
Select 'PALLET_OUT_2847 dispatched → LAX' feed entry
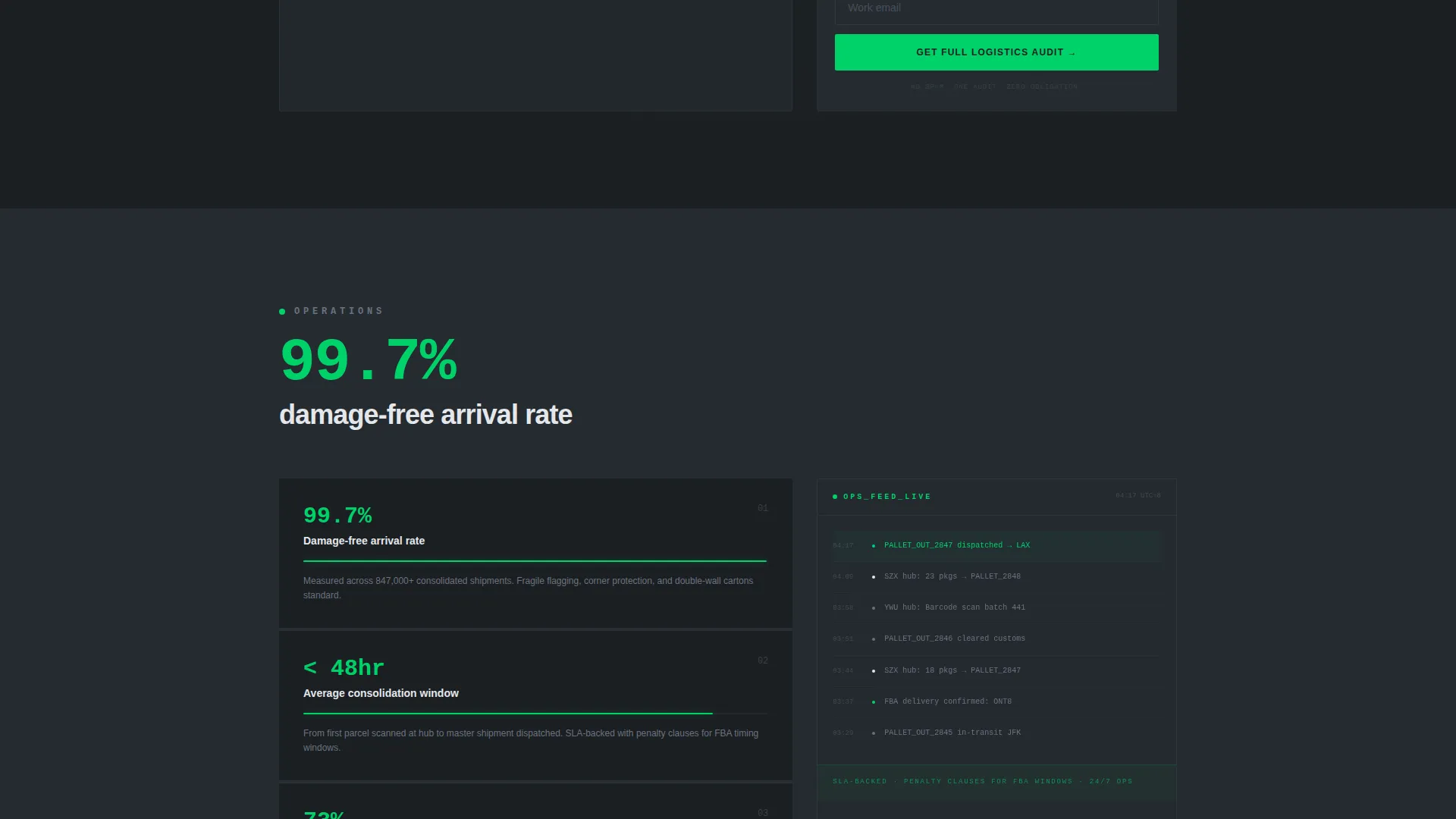(x=996, y=546)
